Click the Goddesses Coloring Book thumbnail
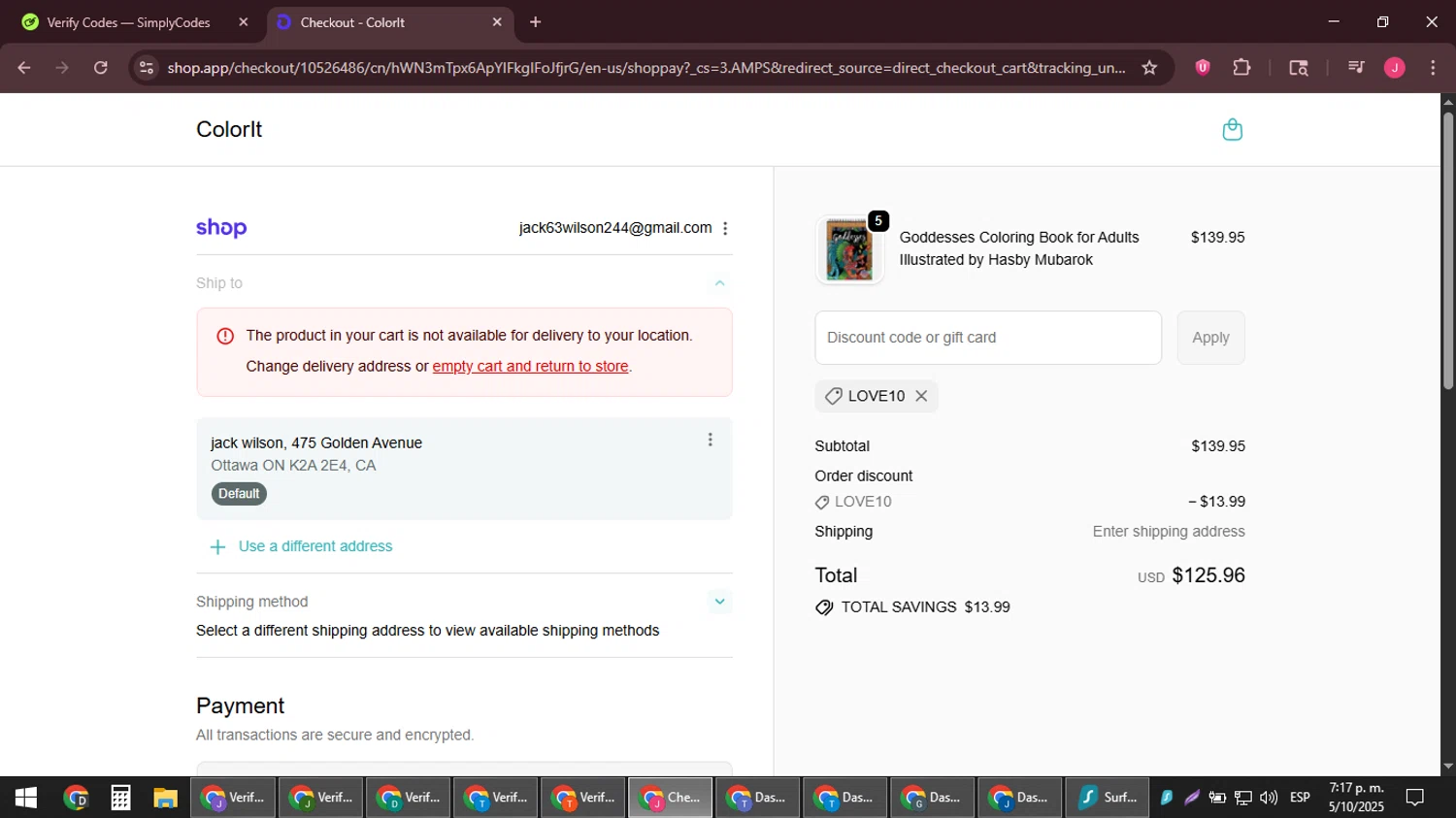The height and width of the screenshot is (818, 1456). click(x=849, y=249)
